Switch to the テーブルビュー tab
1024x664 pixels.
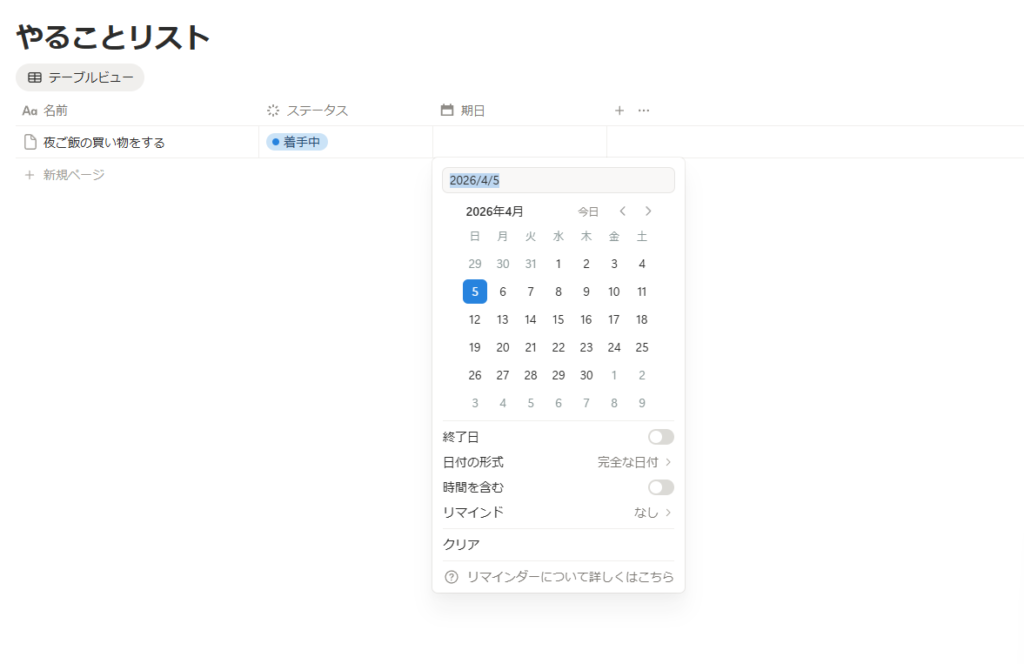(80, 77)
